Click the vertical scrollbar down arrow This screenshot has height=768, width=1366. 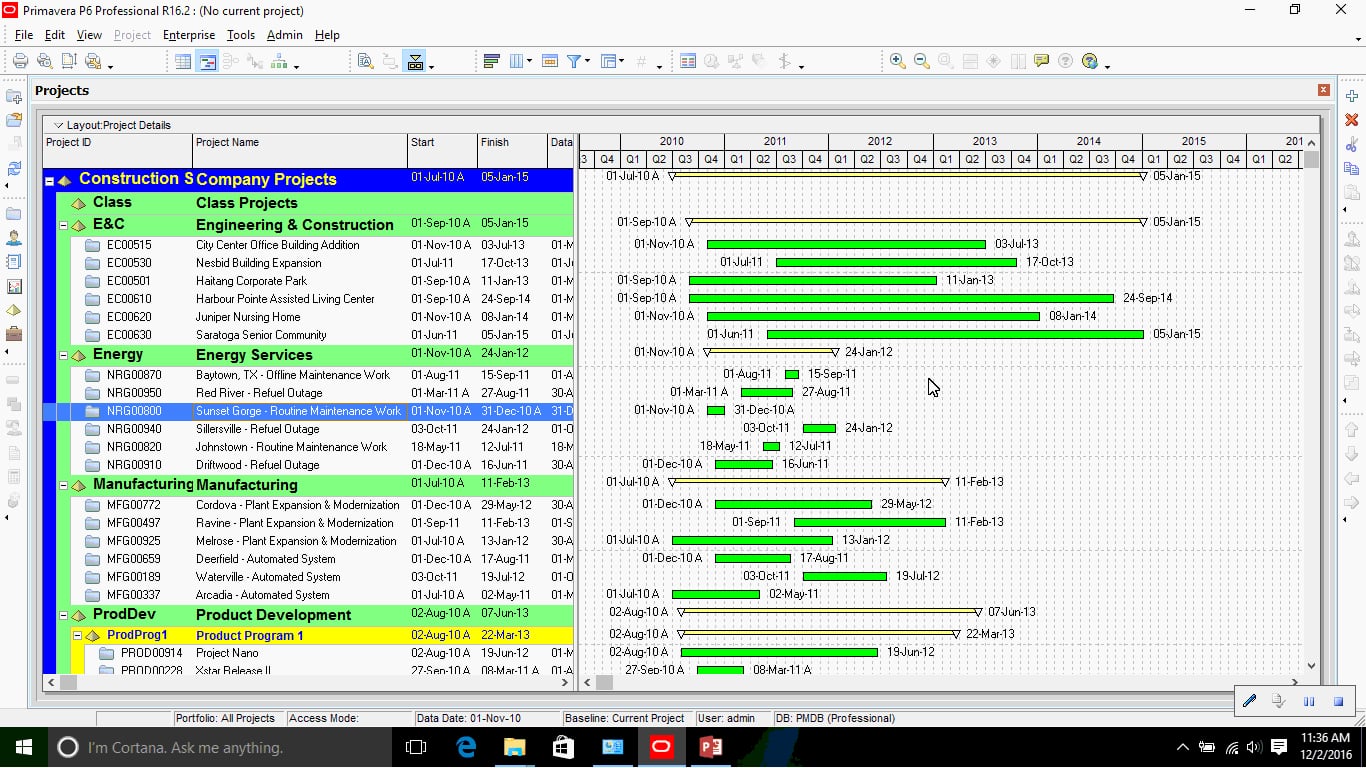[1311, 665]
